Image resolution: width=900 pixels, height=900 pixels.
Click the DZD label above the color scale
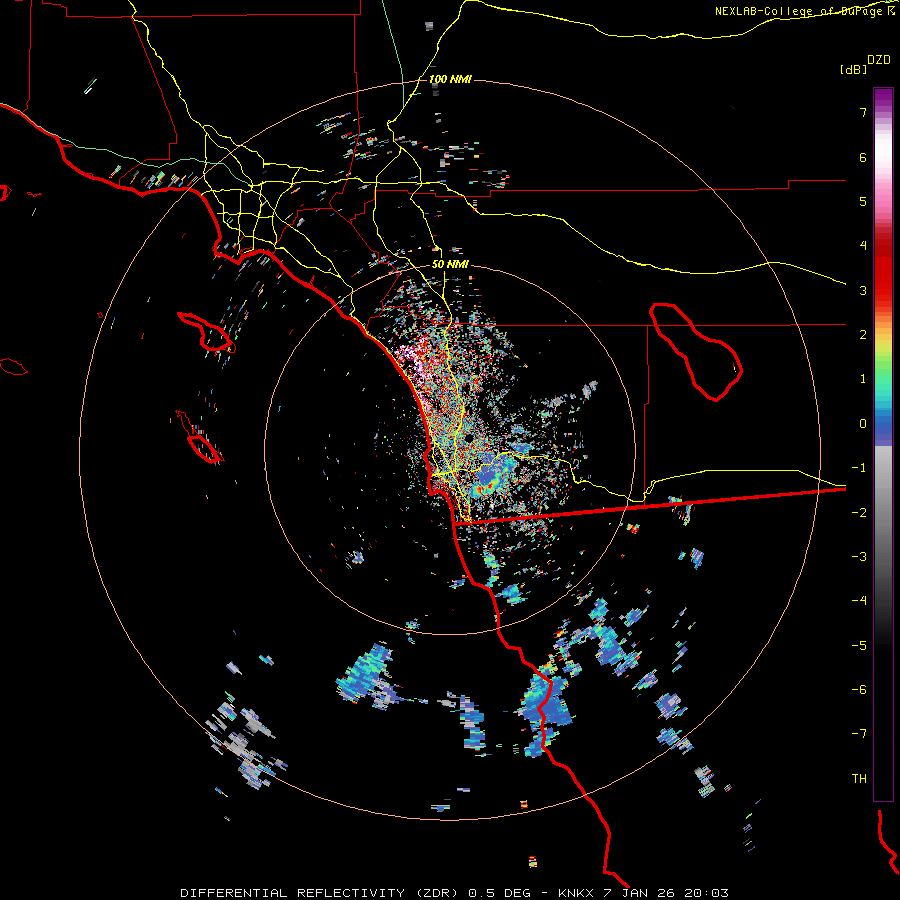coord(879,60)
